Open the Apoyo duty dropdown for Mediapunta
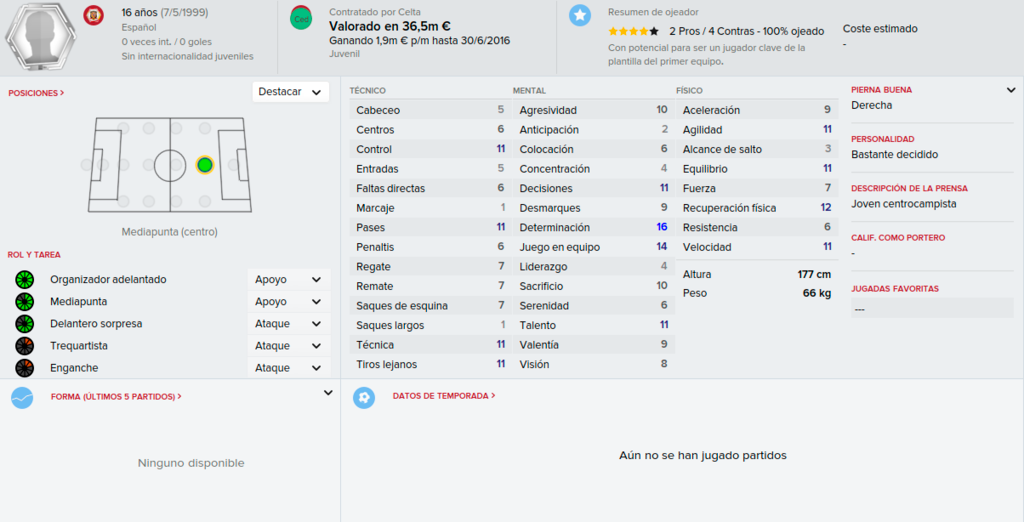Image resolution: width=1024 pixels, height=522 pixels. (288, 302)
